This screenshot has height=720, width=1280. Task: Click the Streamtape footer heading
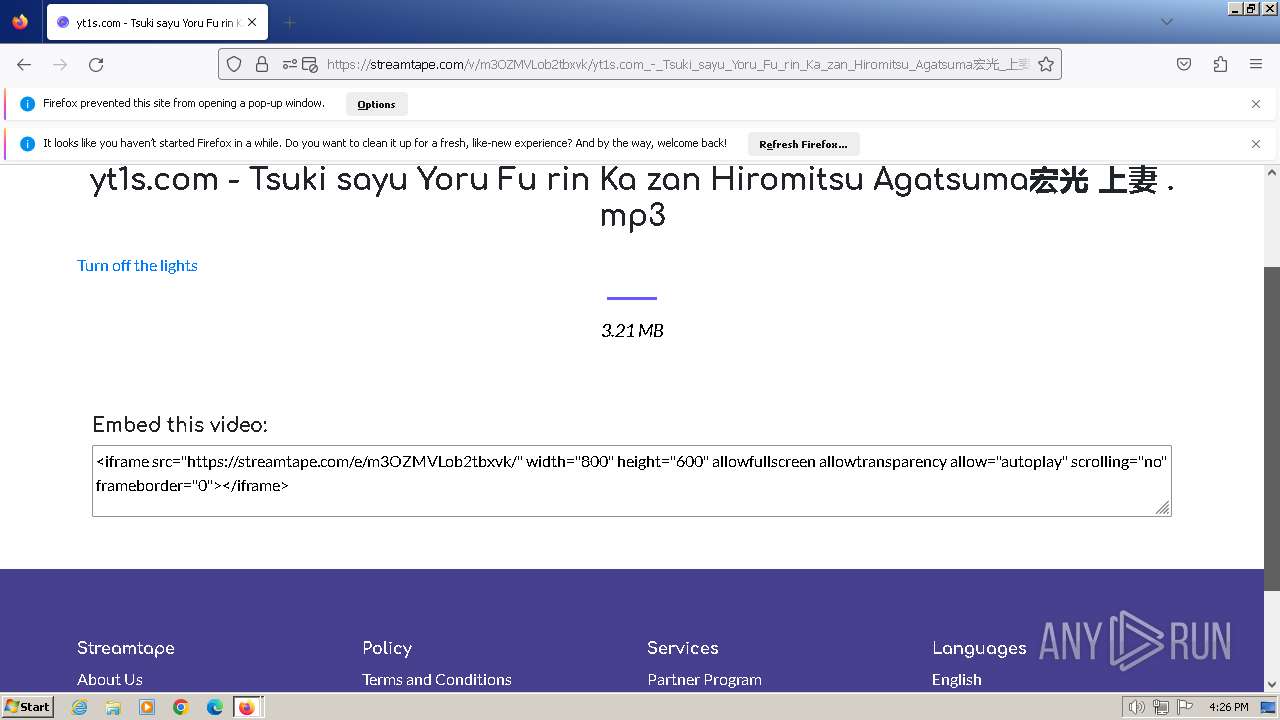pos(126,648)
